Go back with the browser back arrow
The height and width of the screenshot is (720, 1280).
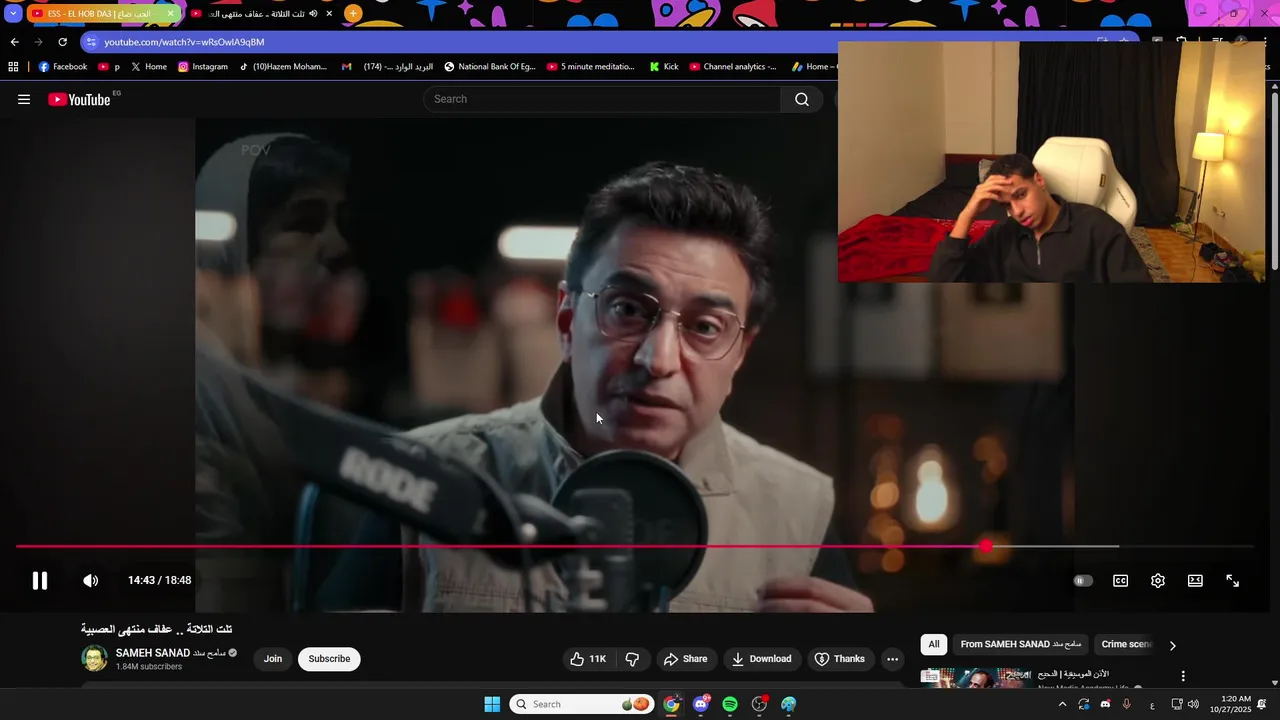[14, 42]
